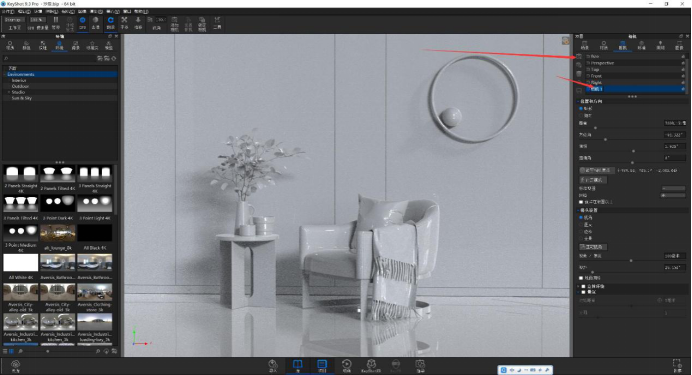The width and height of the screenshot is (692, 375).
Task: Click the Import icon in bottom toolbar
Action: click(x=273, y=366)
